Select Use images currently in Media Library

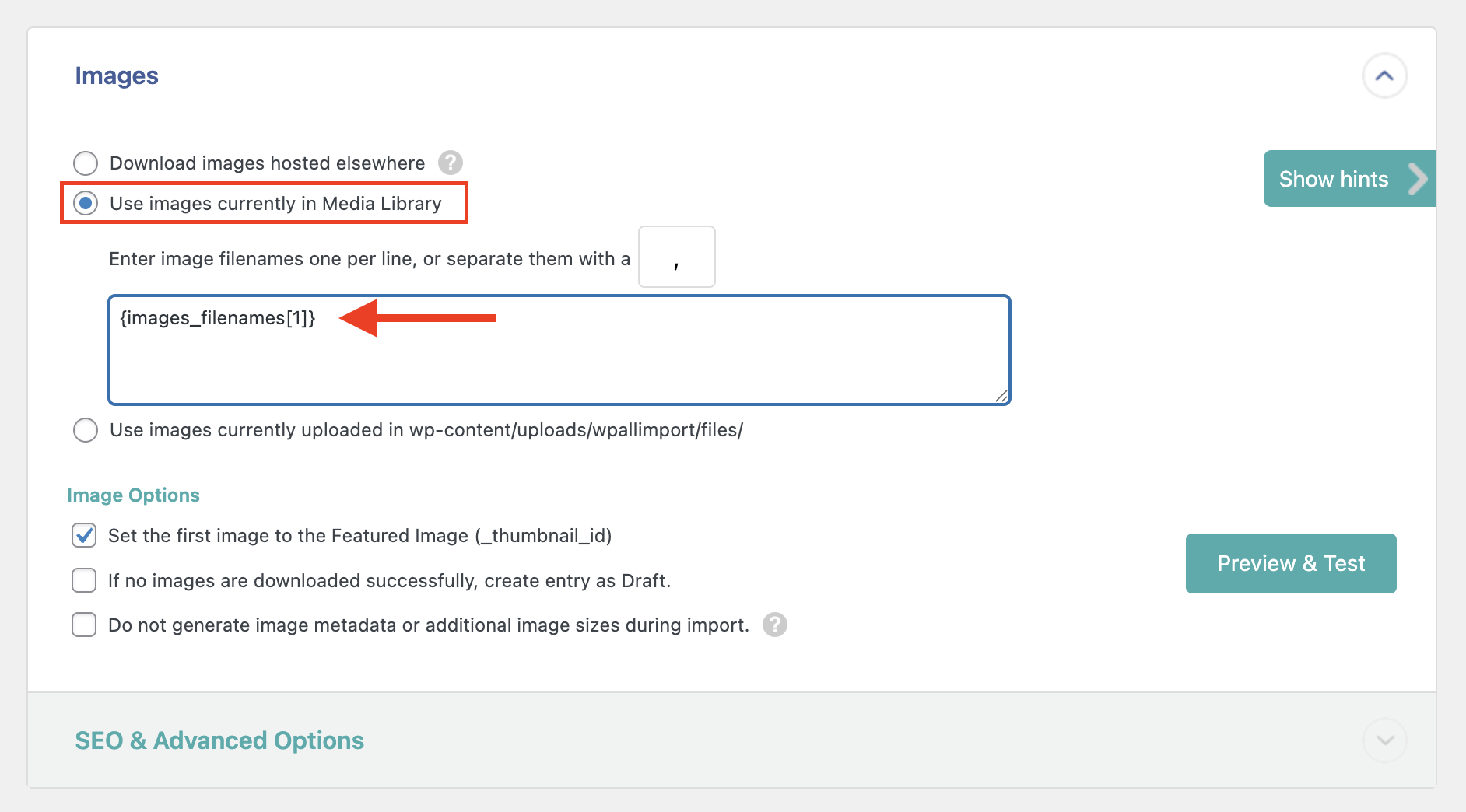click(86, 204)
